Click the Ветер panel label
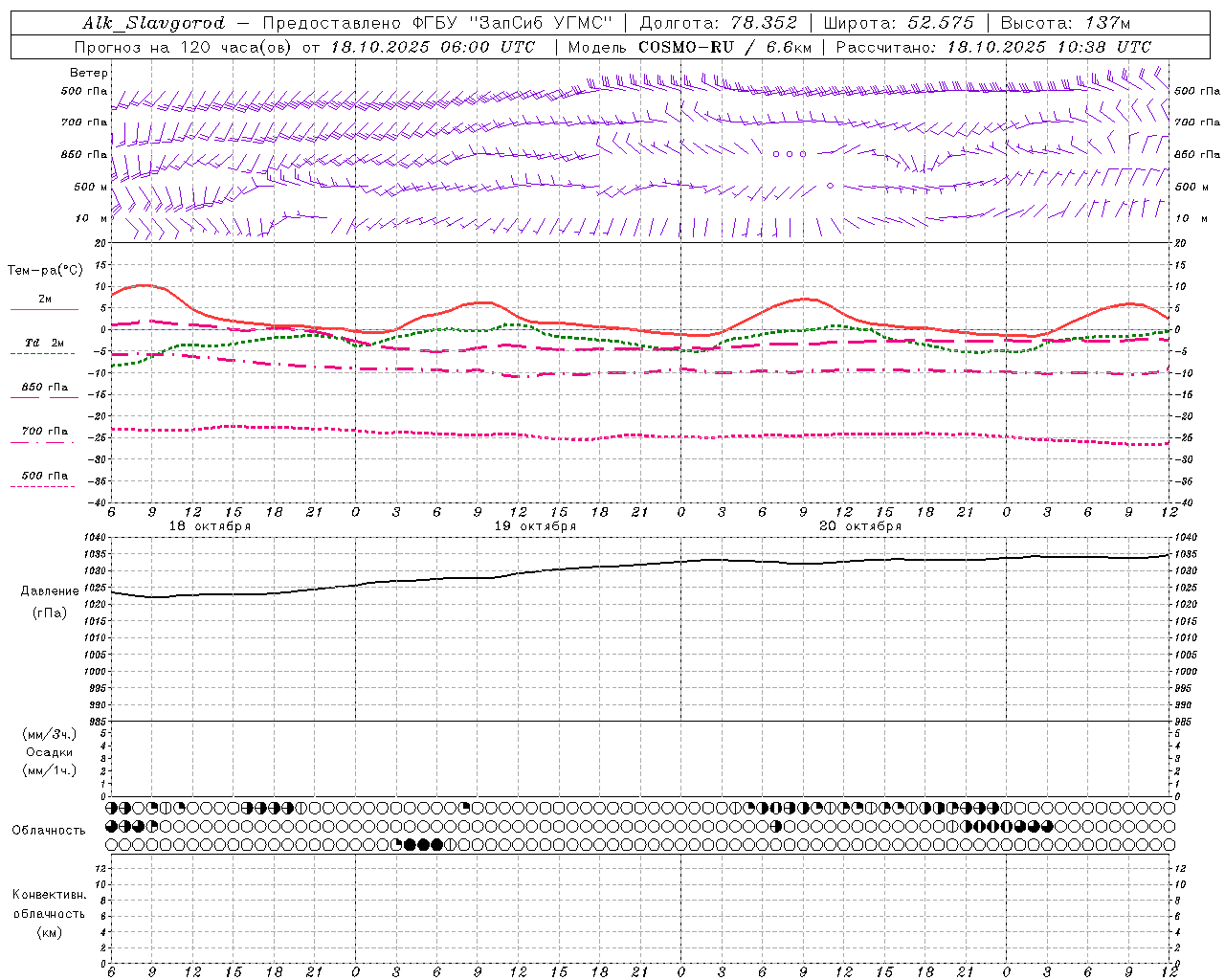The height and width of the screenshot is (980, 1225). tap(89, 73)
